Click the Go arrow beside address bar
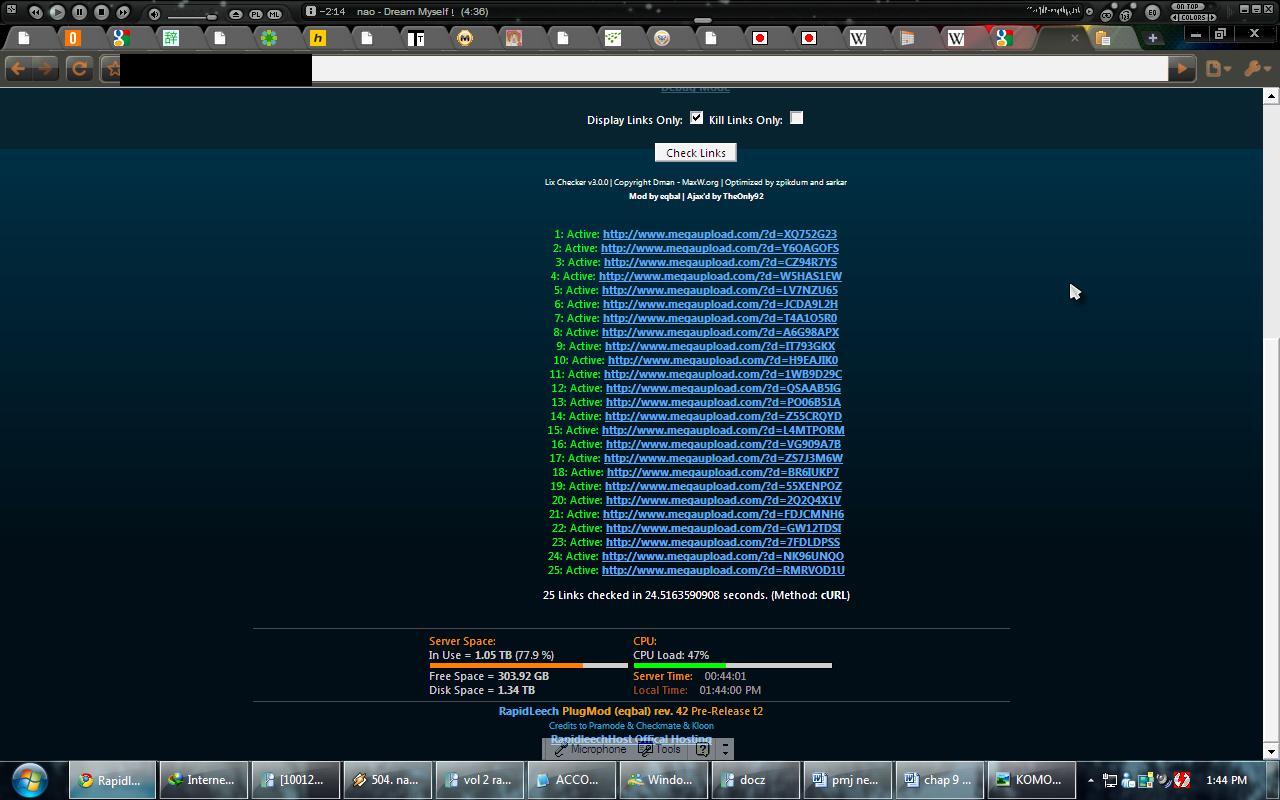 click(1182, 69)
